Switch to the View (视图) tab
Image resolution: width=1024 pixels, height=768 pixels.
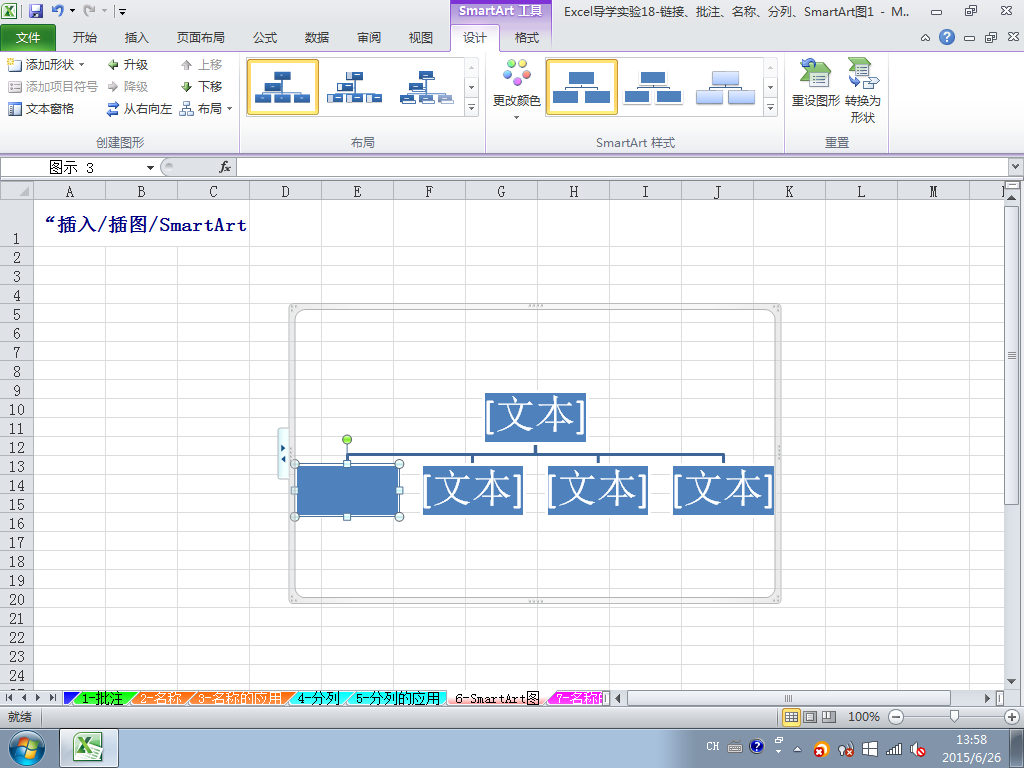(421, 38)
